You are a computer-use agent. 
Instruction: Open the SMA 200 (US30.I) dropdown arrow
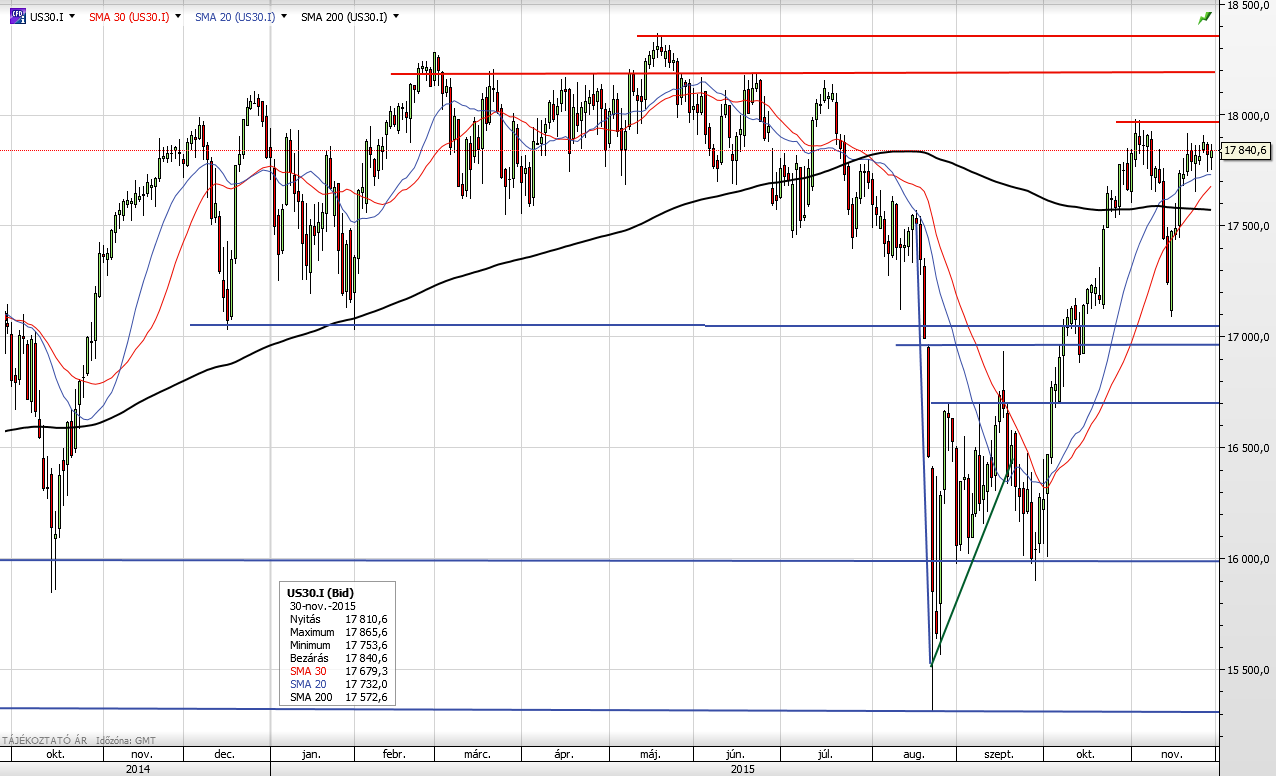click(x=396, y=17)
